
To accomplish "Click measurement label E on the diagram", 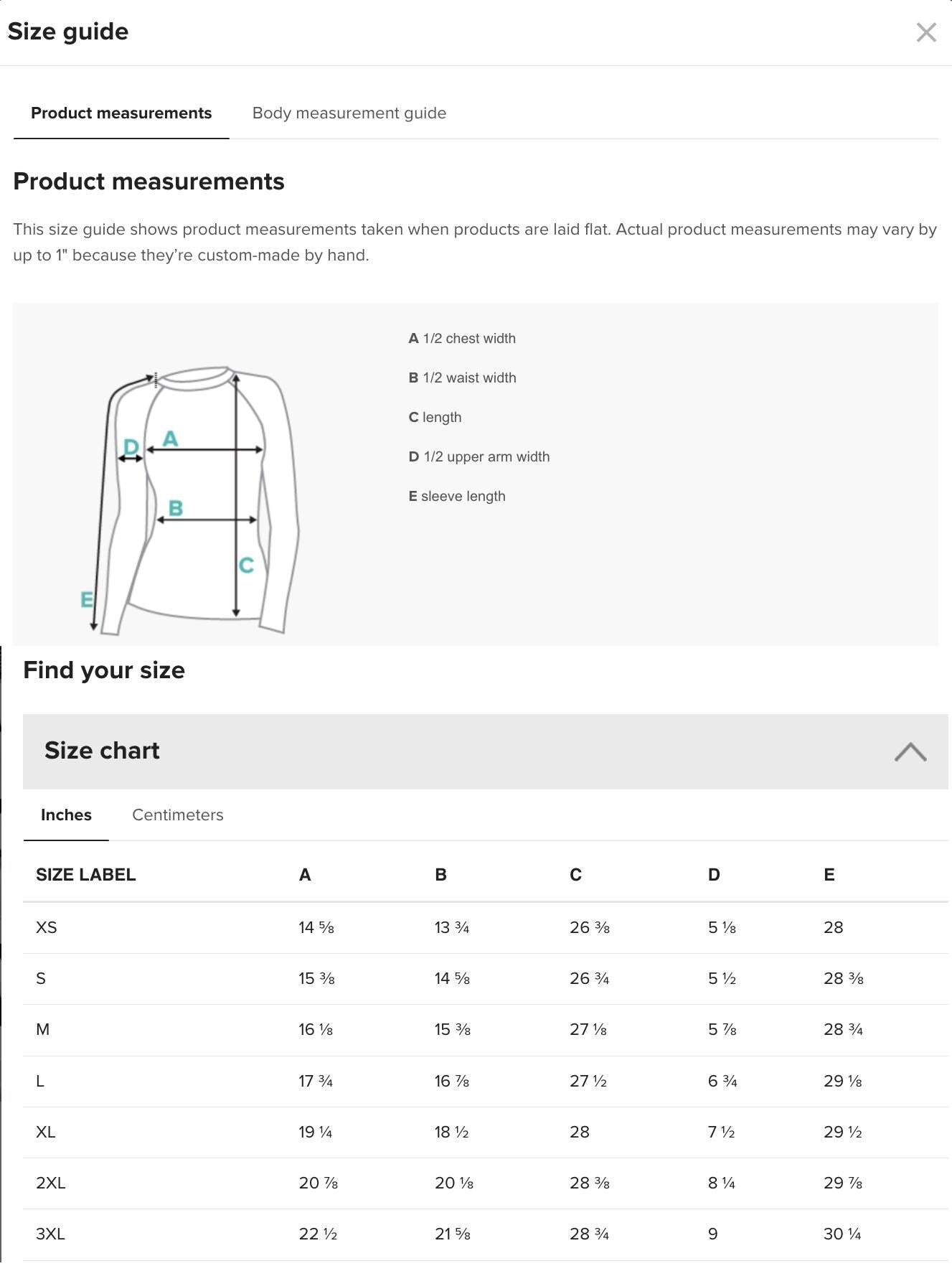I will point(86,596).
